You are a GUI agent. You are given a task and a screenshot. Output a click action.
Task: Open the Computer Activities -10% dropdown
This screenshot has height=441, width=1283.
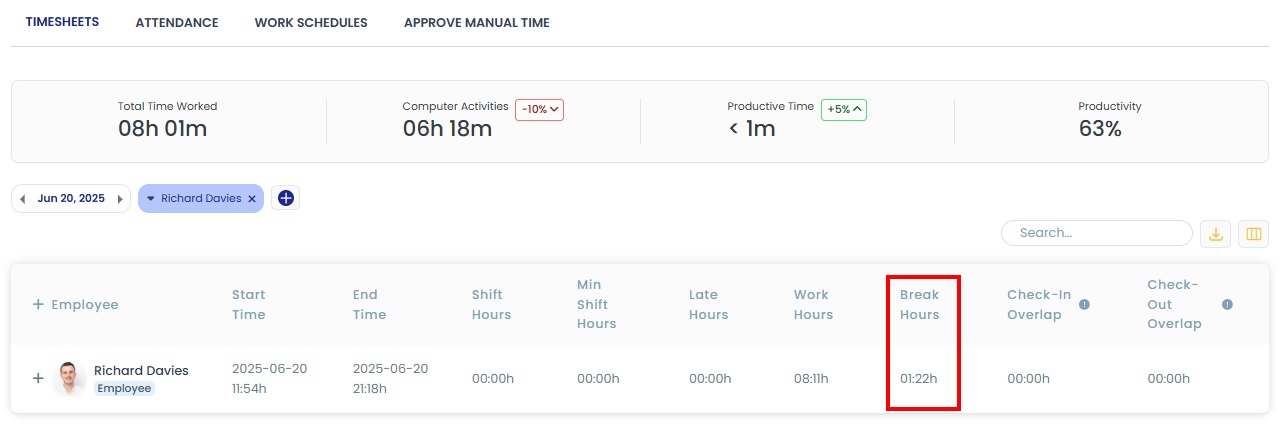pyautogui.click(x=539, y=109)
